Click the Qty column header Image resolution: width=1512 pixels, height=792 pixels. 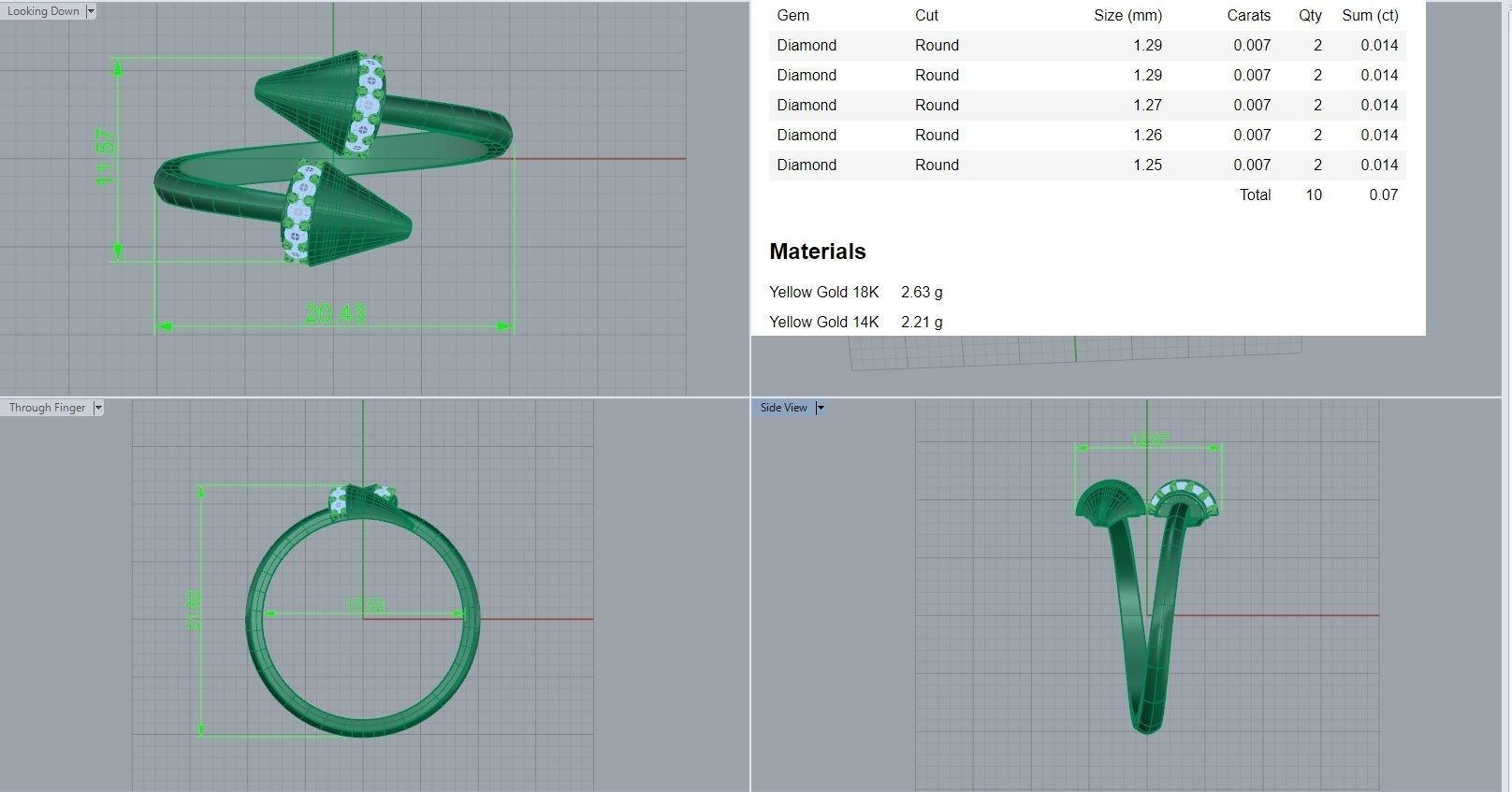(1310, 15)
